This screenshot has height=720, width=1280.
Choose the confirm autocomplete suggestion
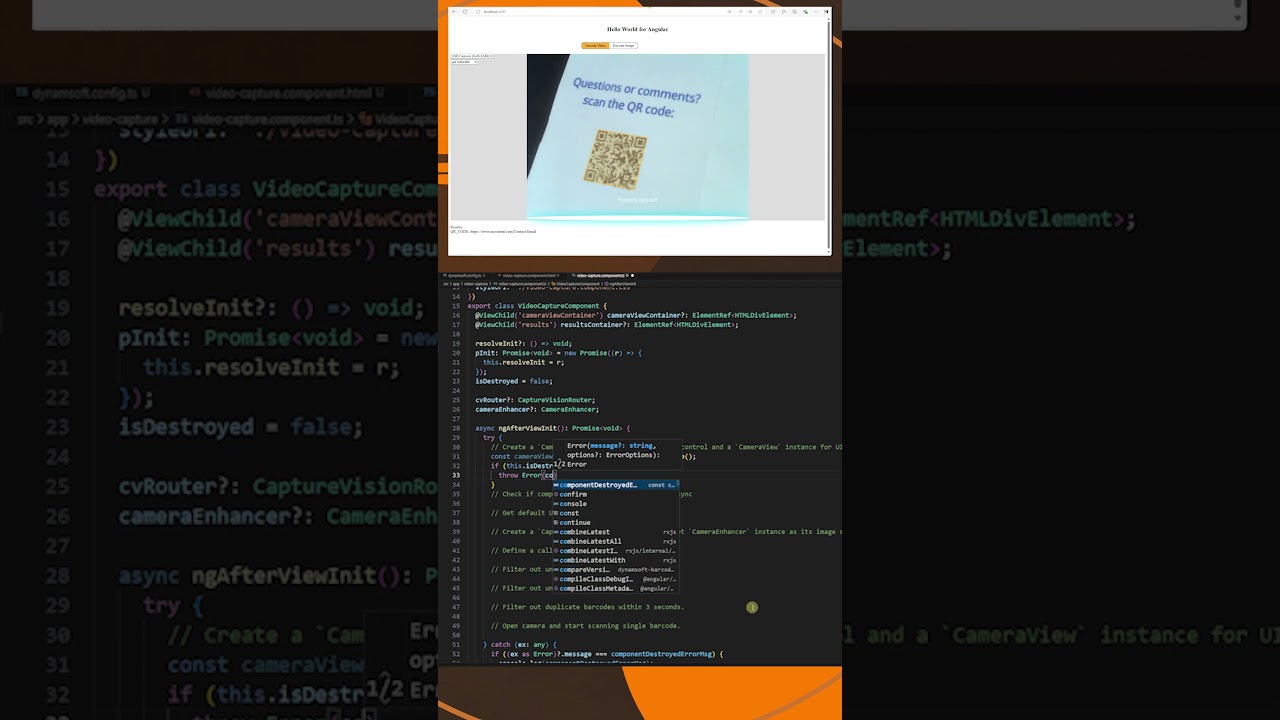coord(616,494)
